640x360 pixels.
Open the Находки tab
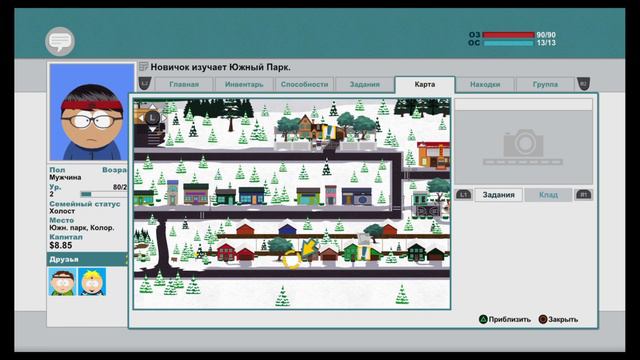485,84
